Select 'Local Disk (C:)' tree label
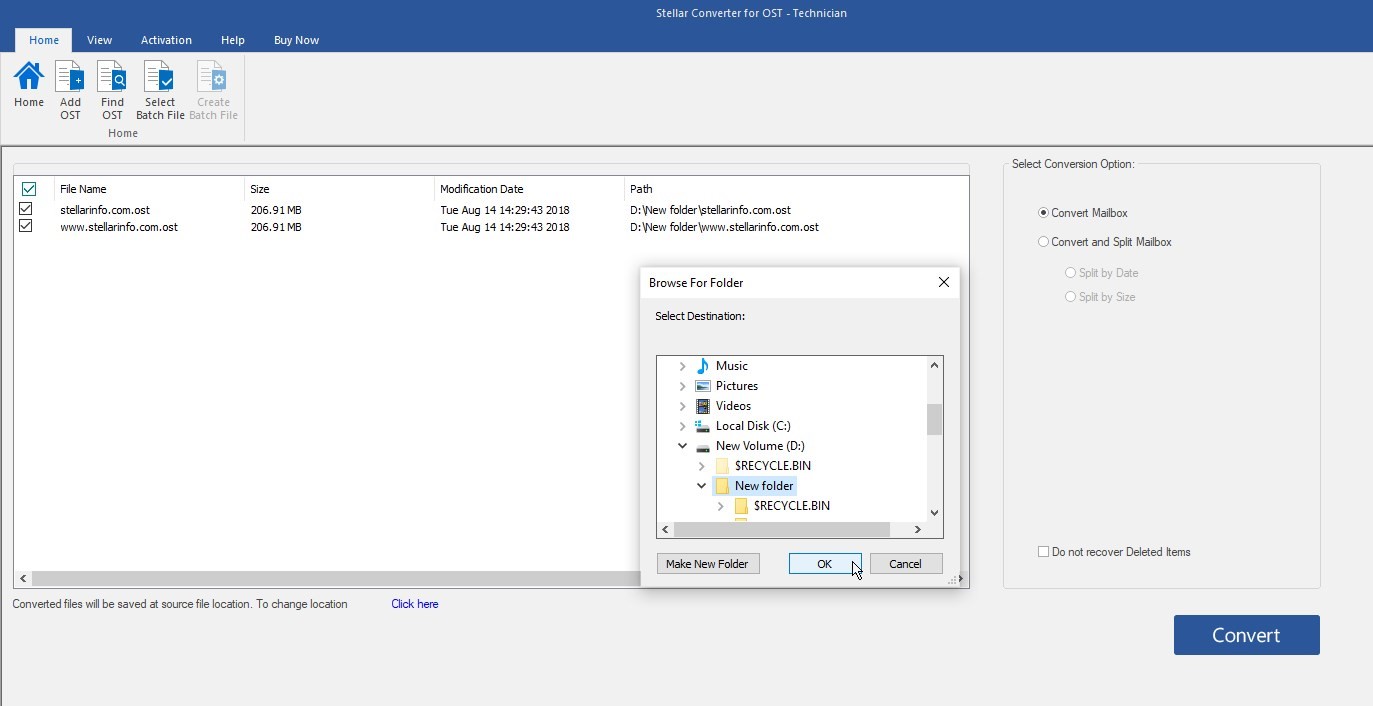1373x706 pixels. (753, 426)
